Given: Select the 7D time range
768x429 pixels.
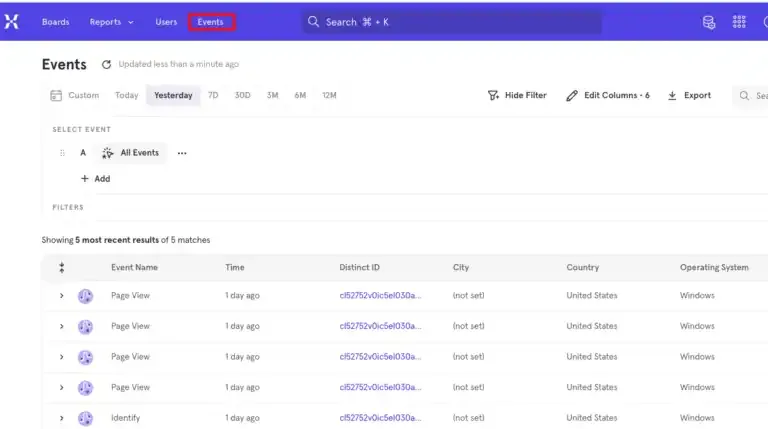Looking at the screenshot, I should tap(213, 95).
